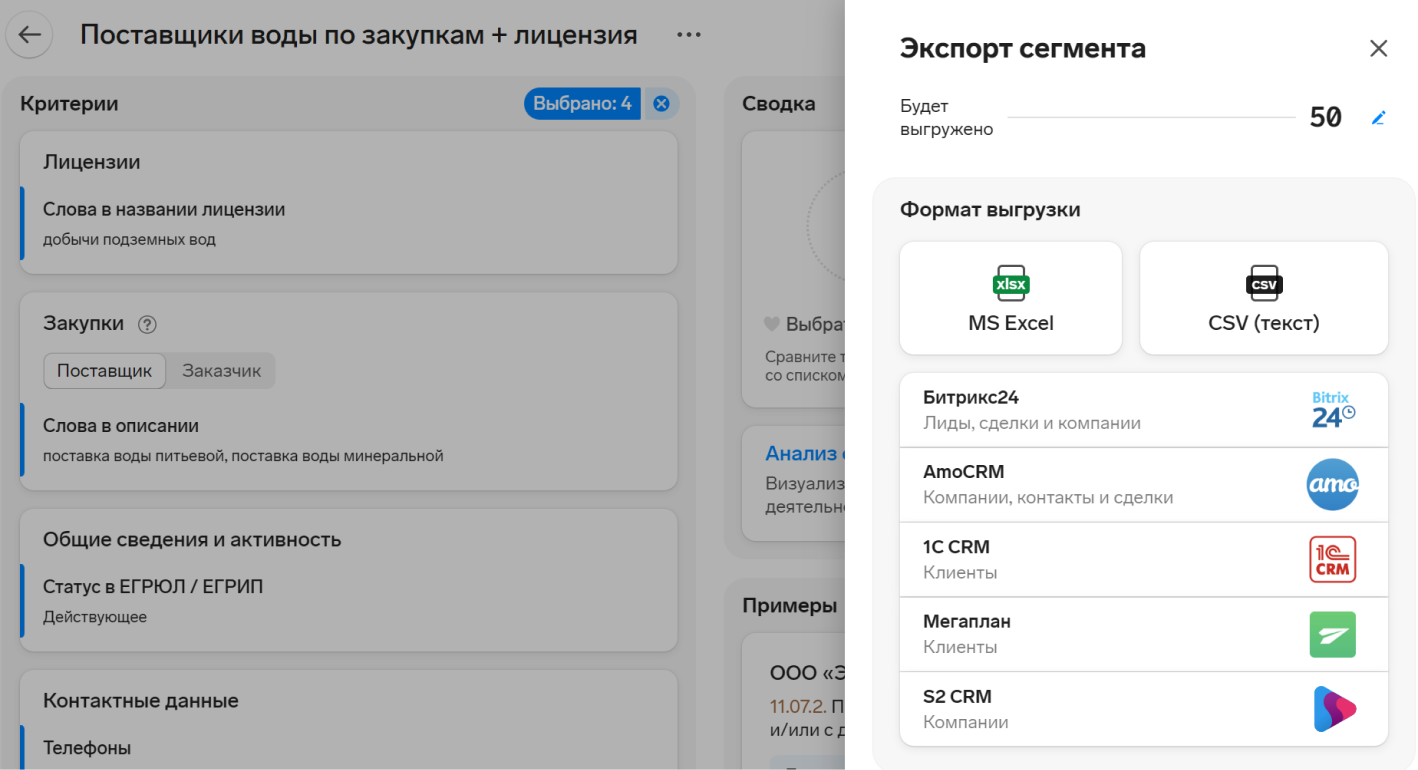Click the Выбрано: 4 badge
1418x770 pixels.
click(x=582, y=103)
